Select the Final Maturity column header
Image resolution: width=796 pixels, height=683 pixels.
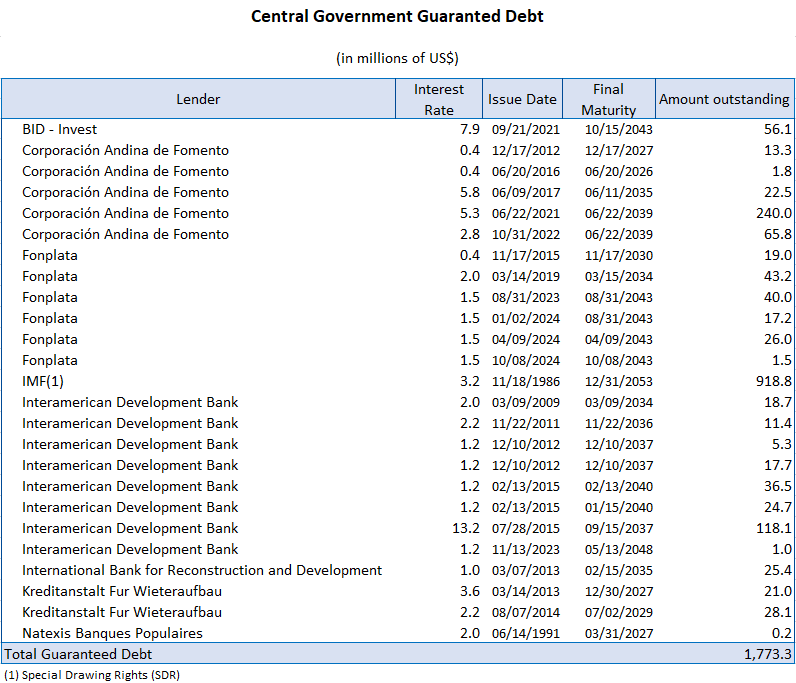click(x=608, y=99)
